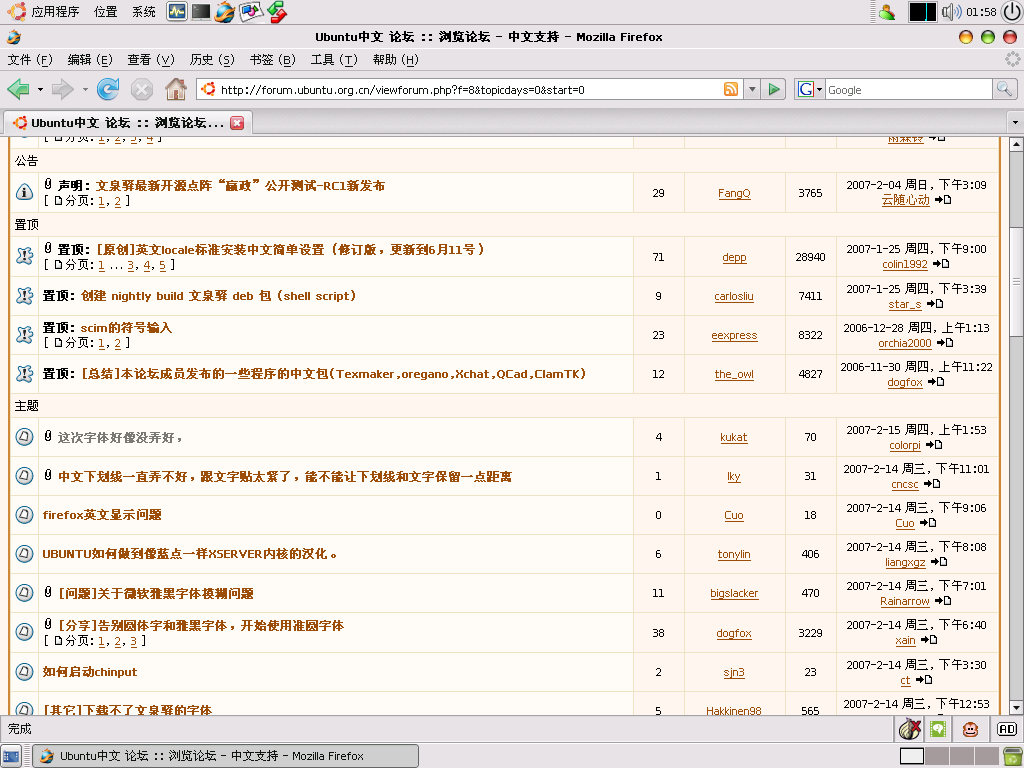Open the Home page icon
Viewport: 1024px width, 768px height.
(x=176, y=89)
